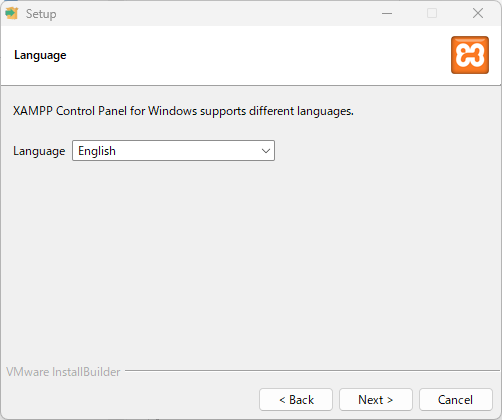
Task: Click the Setup installer icon in title bar
Action: (x=12, y=13)
